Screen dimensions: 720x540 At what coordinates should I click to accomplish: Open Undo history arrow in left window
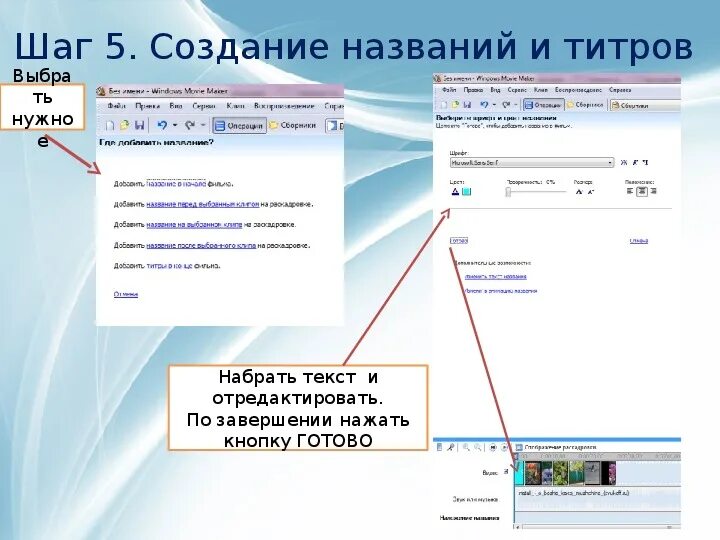click(175, 125)
